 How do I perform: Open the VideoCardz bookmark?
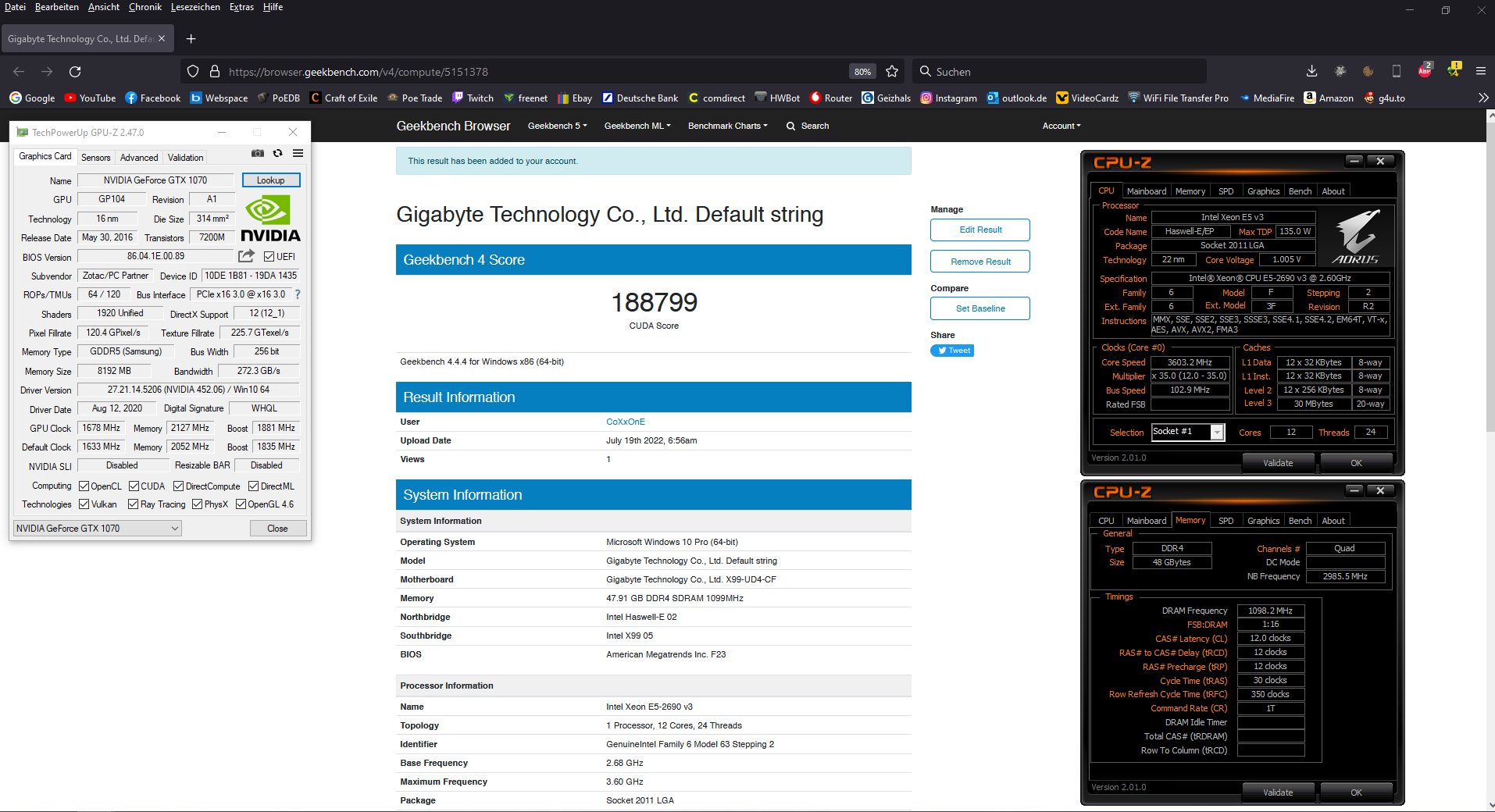point(1087,98)
